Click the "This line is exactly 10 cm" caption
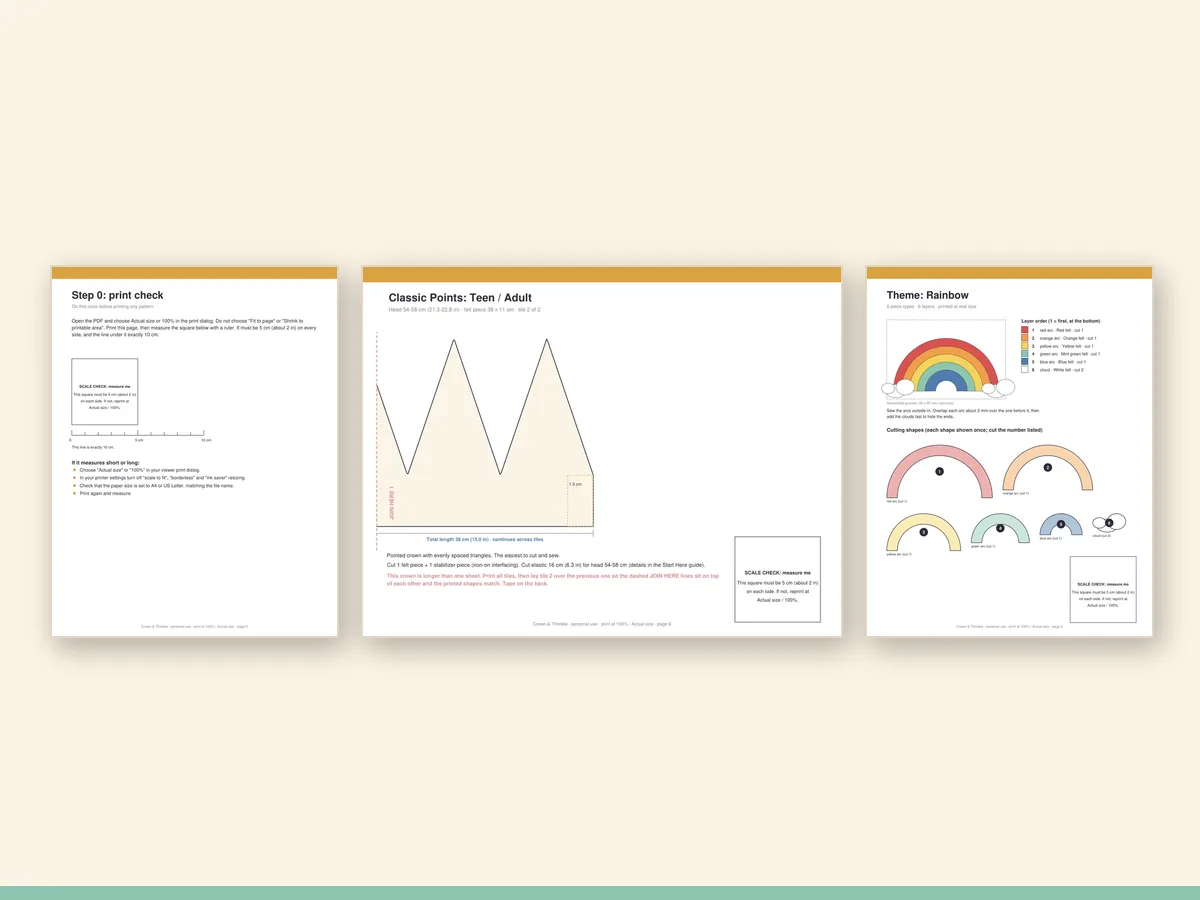Image resolution: width=1200 pixels, height=900 pixels. click(x=92, y=447)
